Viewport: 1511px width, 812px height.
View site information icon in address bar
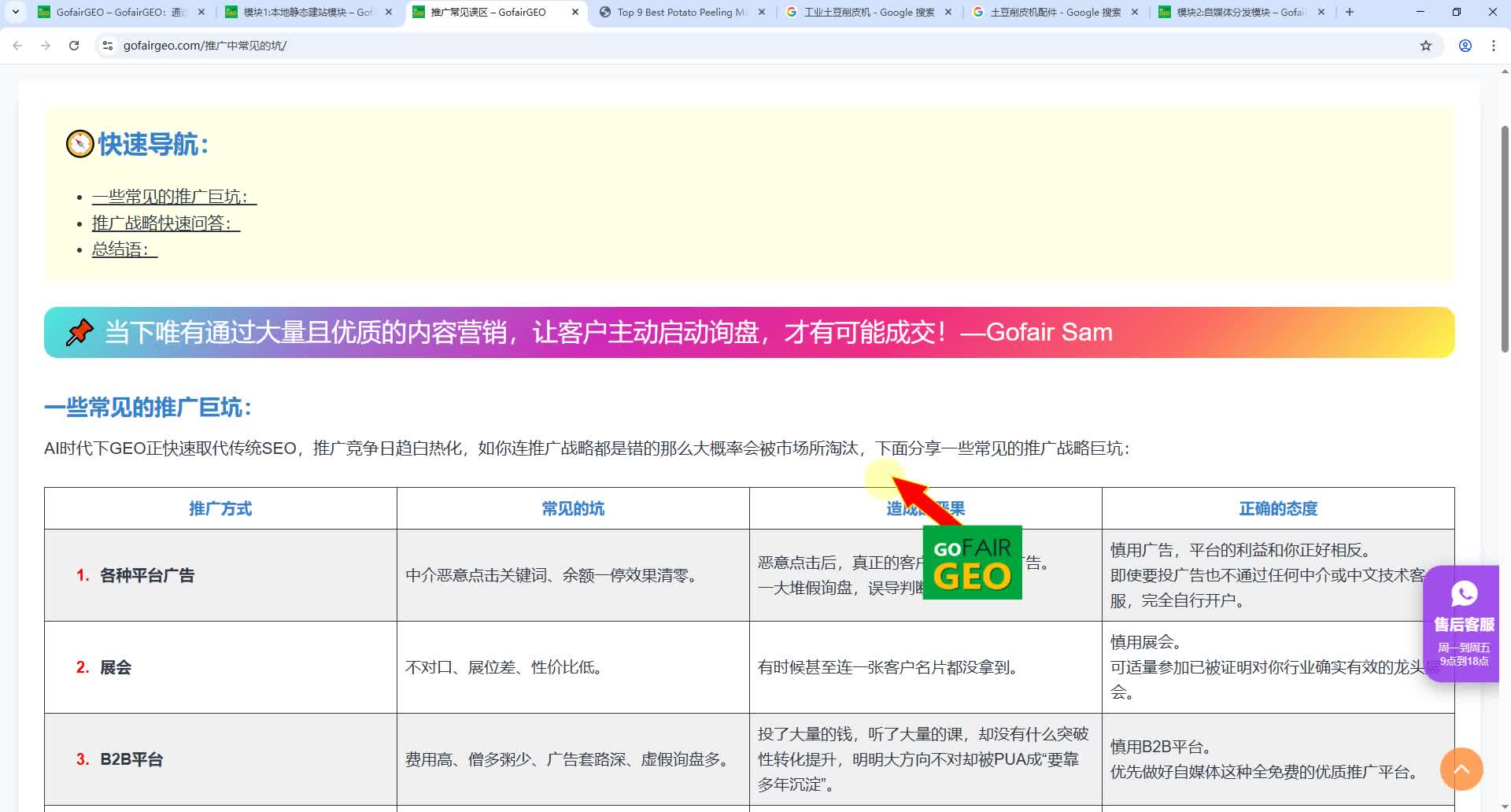click(108, 46)
